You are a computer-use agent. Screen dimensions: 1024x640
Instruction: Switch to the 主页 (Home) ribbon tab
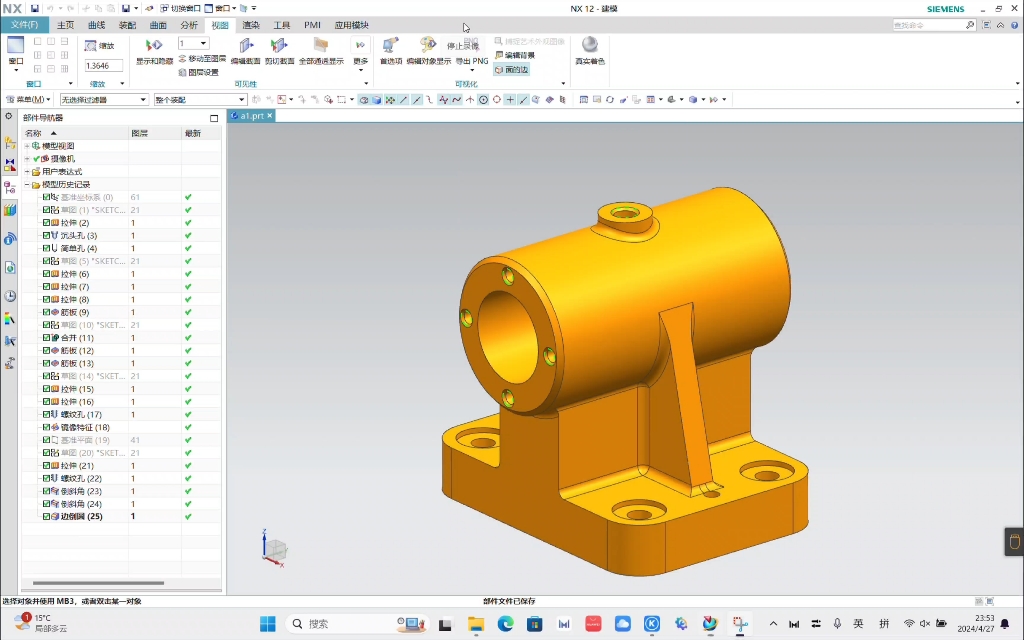point(65,25)
